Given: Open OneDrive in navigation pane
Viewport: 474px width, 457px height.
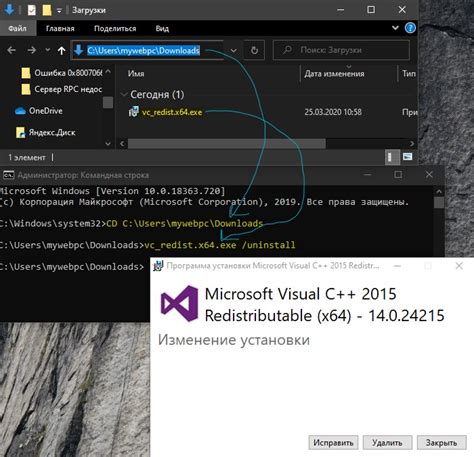Looking at the screenshot, I should (x=39, y=111).
